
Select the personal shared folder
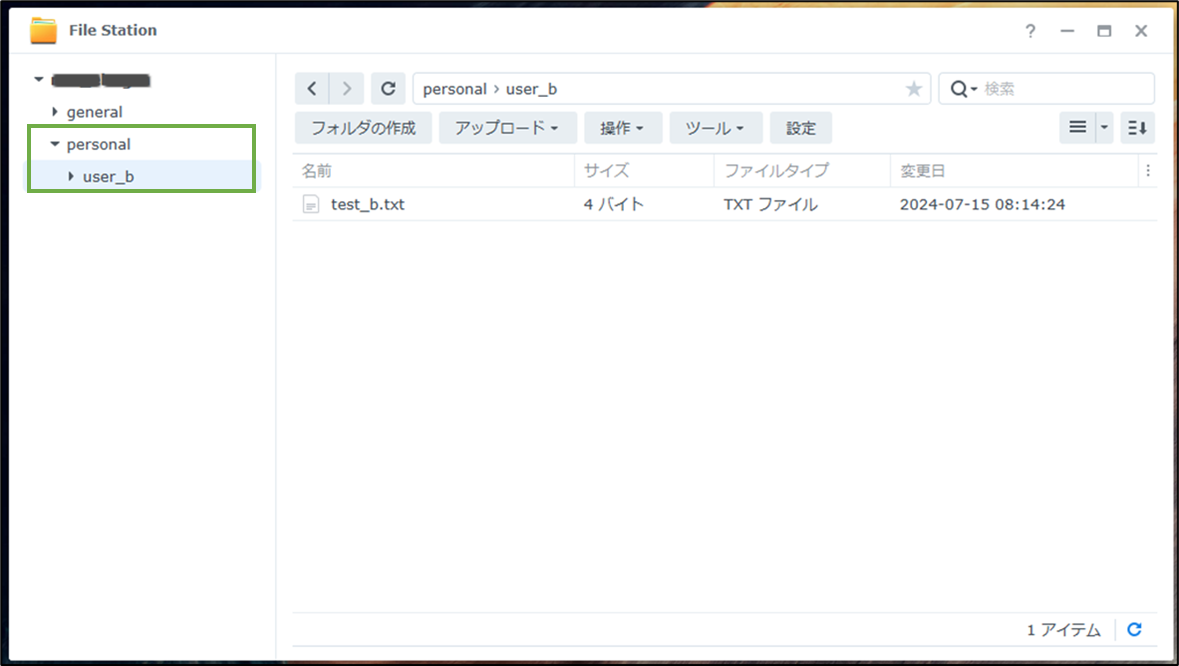click(99, 144)
